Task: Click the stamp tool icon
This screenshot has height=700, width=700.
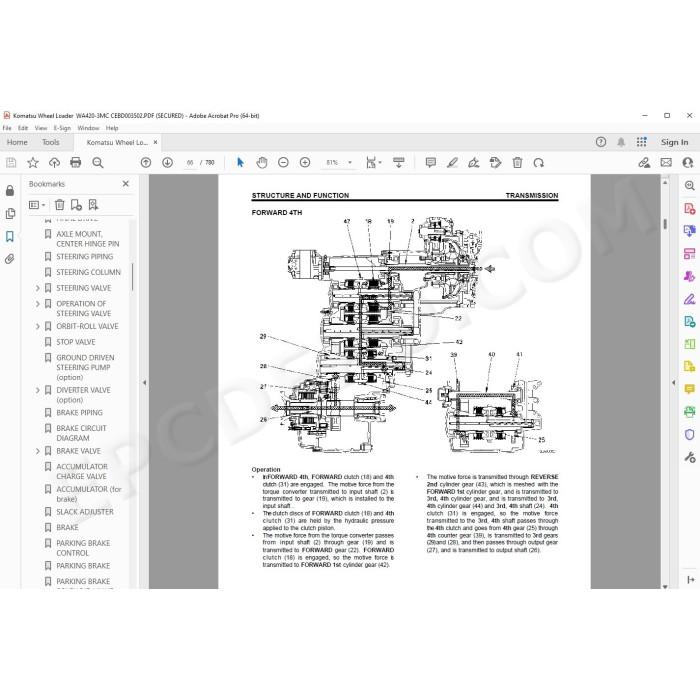Action: [x=495, y=163]
